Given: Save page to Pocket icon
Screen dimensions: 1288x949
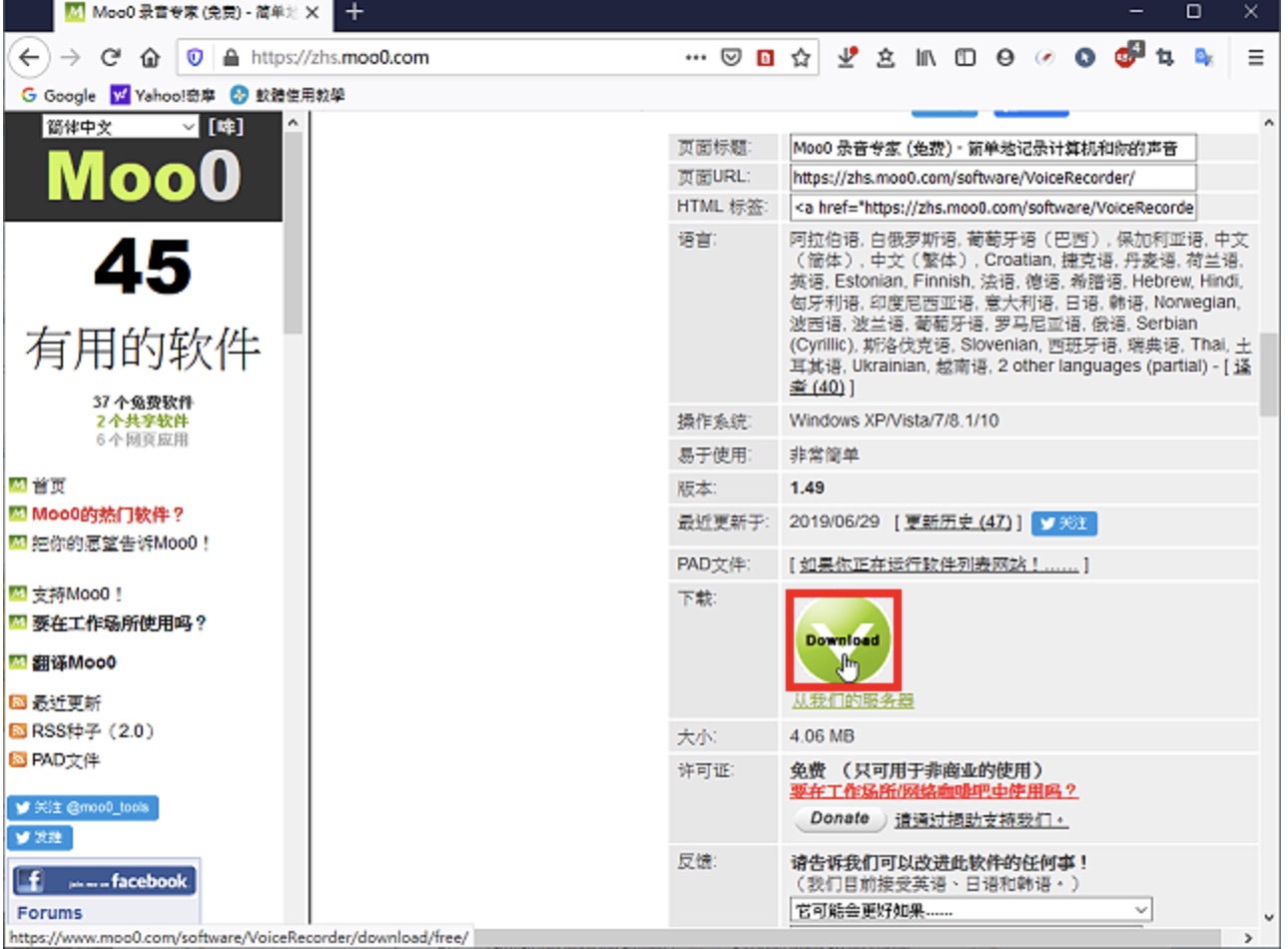Looking at the screenshot, I should tap(731, 58).
